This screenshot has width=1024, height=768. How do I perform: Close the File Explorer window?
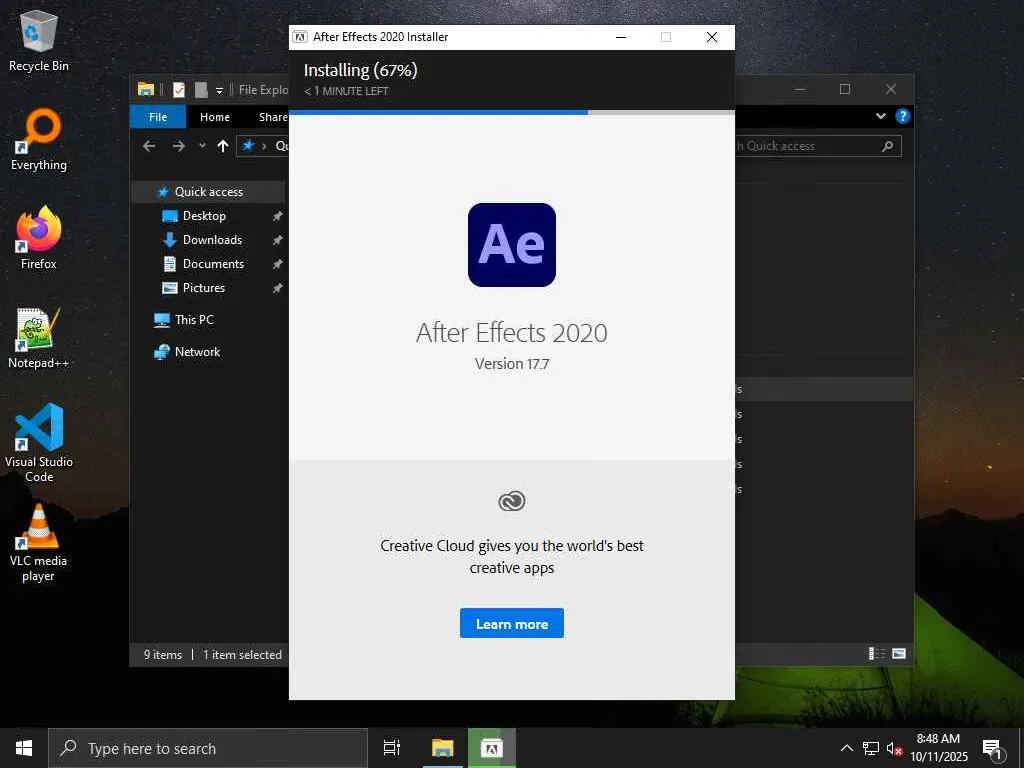point(891,89)
